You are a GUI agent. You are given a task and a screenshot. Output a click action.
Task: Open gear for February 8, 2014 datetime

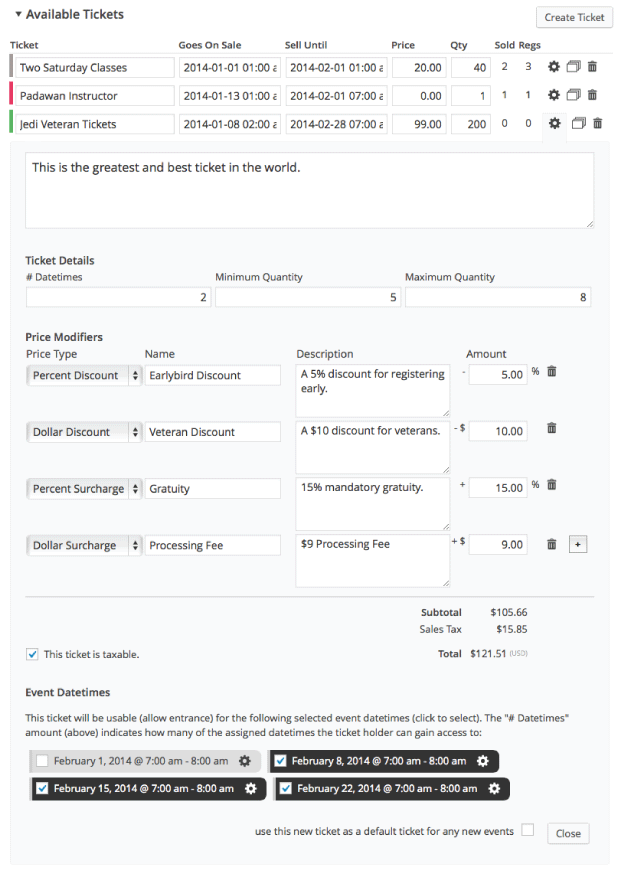[483, 761]
